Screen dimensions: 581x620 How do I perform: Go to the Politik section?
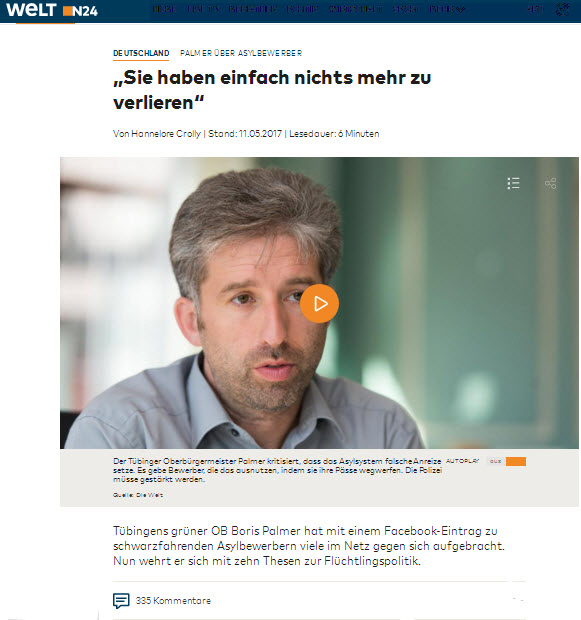[x=302, y=9]
